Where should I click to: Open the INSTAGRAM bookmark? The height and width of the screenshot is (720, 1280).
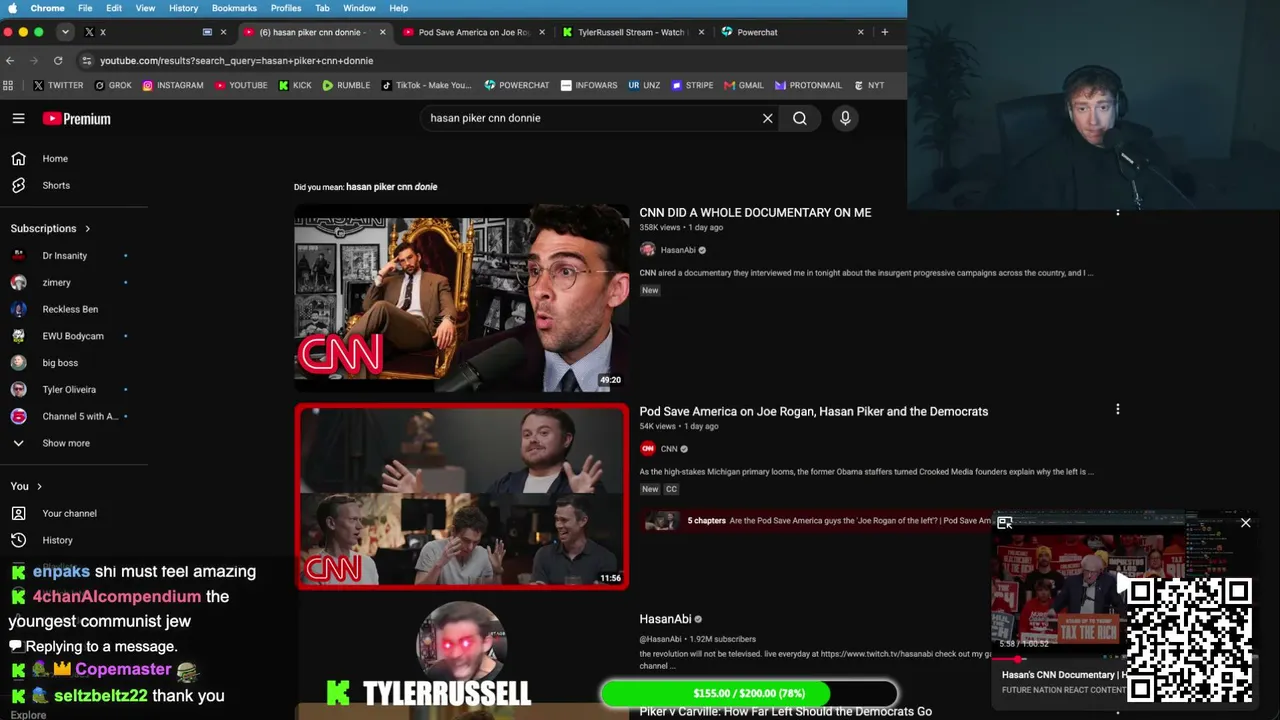(173, 85)
